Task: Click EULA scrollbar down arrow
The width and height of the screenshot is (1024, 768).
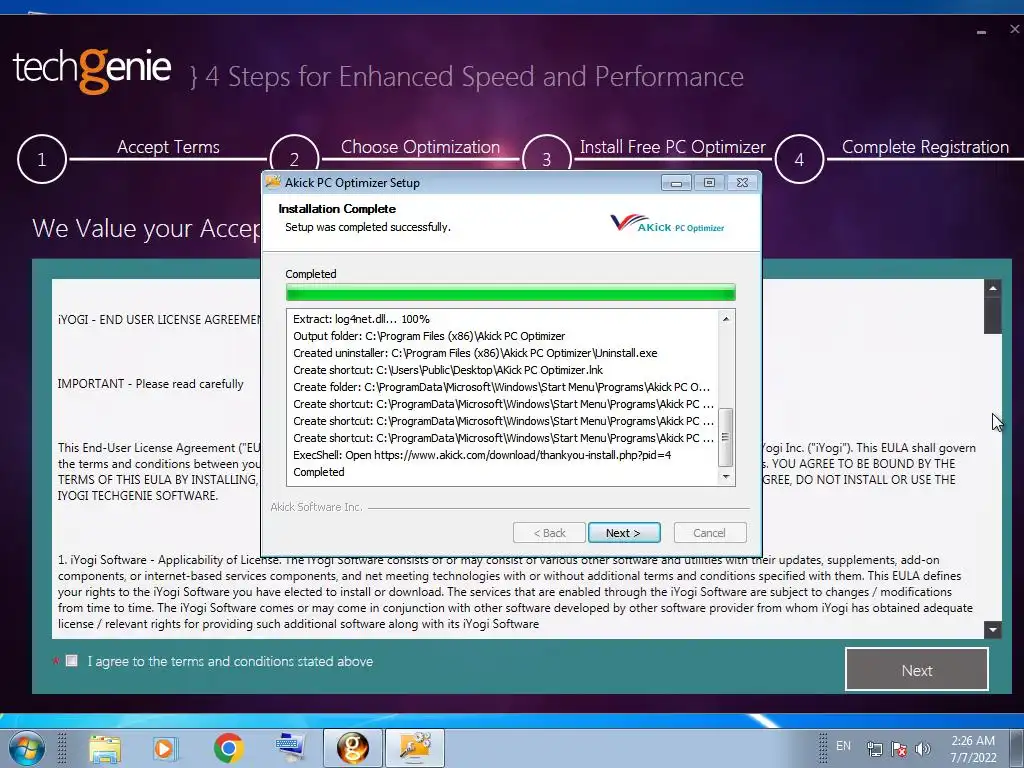Action: [993, 630]
